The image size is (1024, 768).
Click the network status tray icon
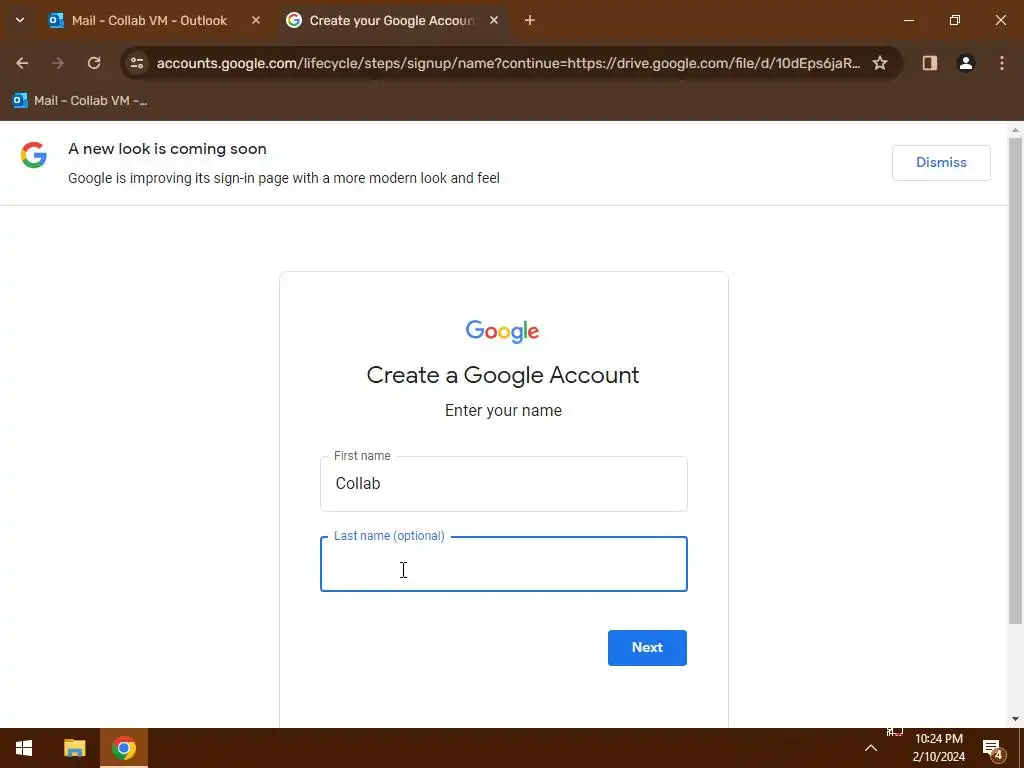coord(895,732)
